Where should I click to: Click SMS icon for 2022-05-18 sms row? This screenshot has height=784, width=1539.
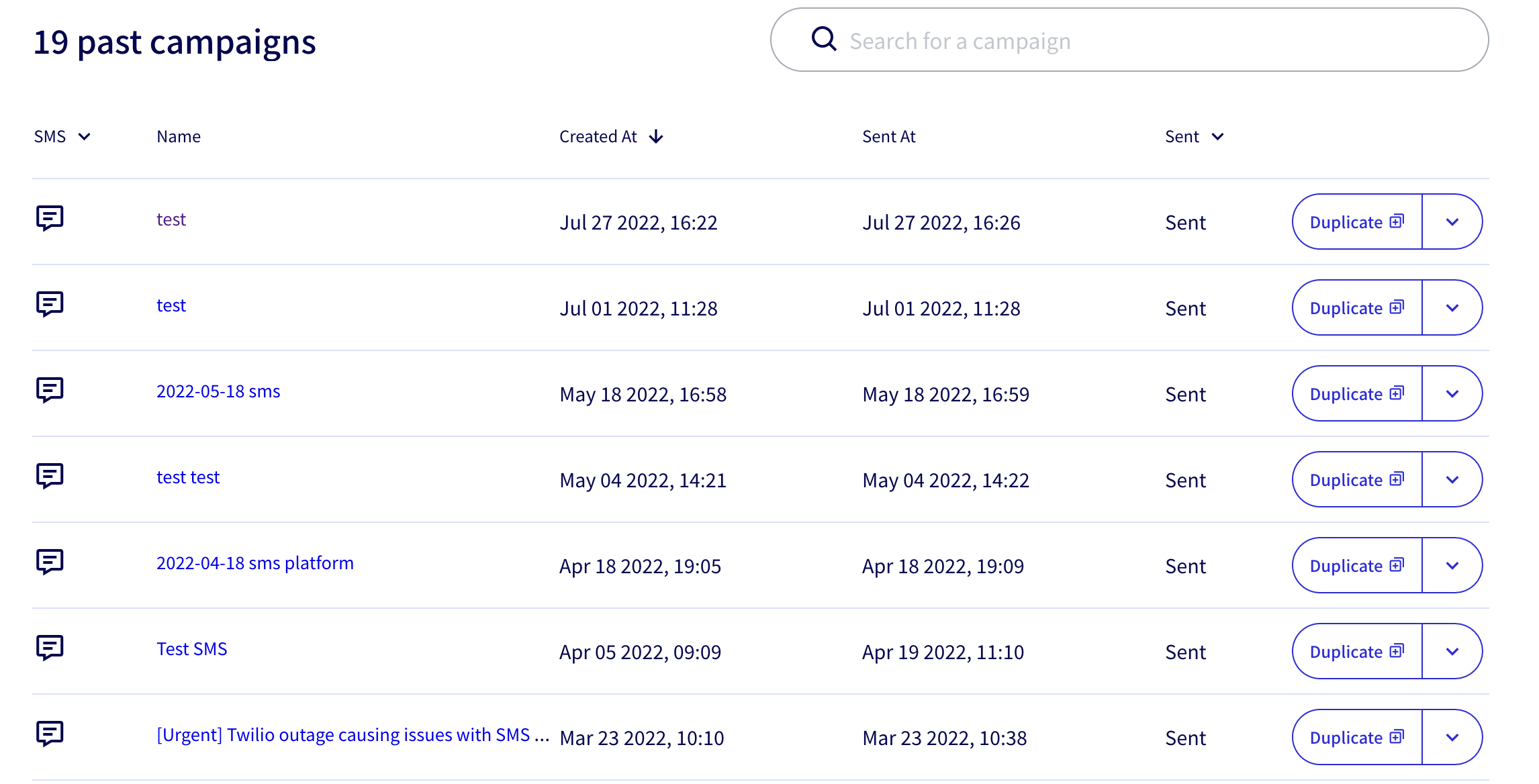(50, 390)
